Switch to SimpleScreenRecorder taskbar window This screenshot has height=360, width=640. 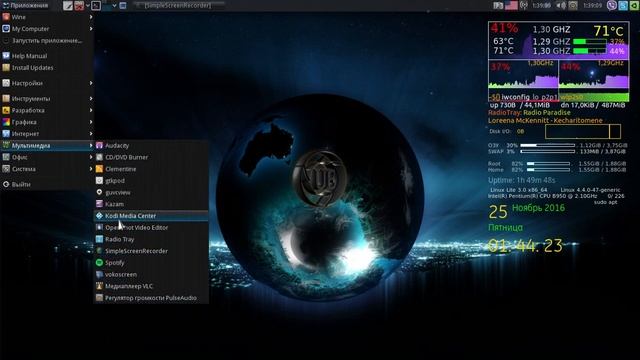(178, 5)
